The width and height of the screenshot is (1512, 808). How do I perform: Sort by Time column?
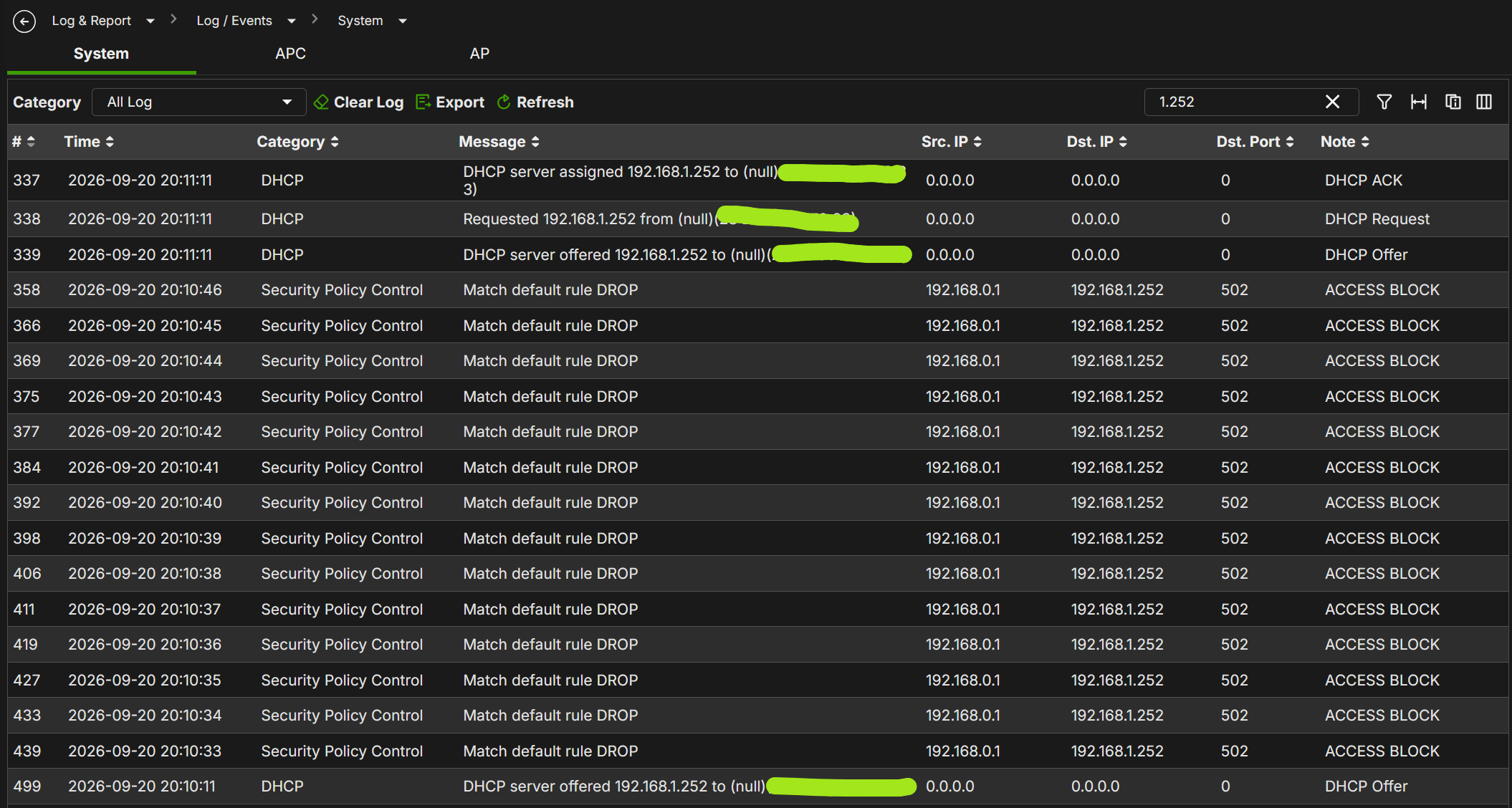tap(89, 142)
